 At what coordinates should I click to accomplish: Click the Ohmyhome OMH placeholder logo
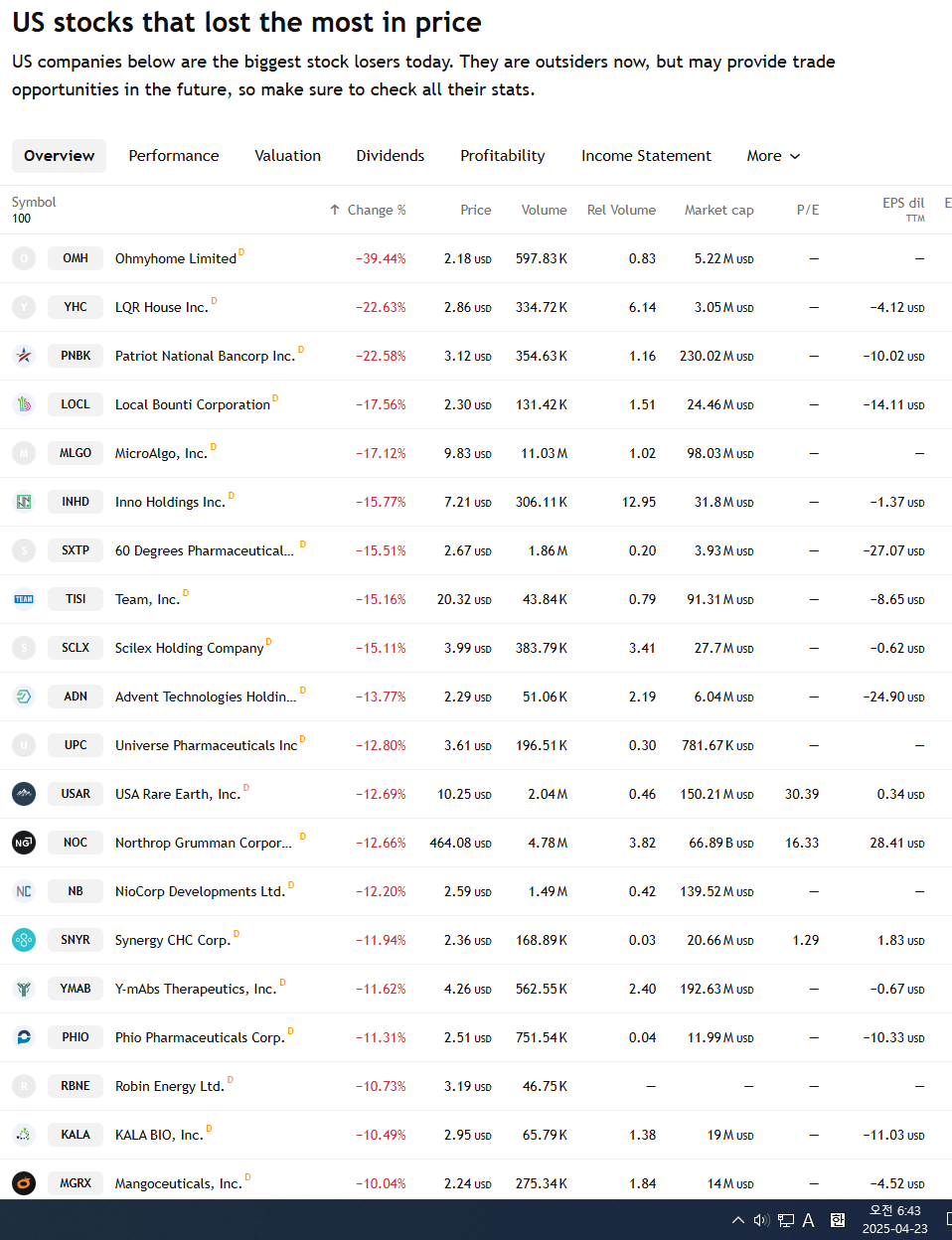coord(24,258)
